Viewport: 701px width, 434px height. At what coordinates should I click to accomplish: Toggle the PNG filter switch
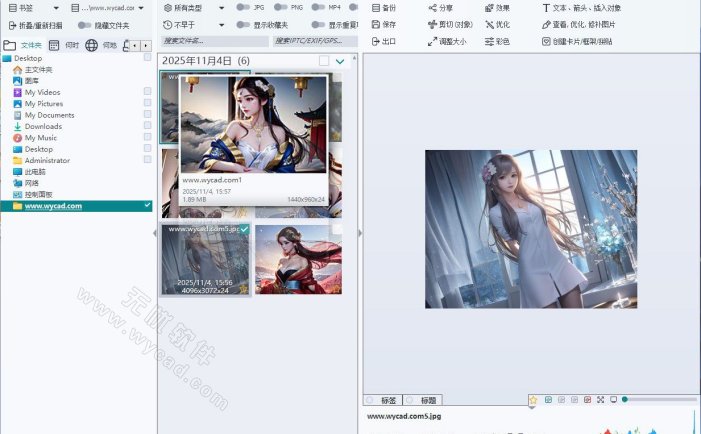click(x=281, y=7)
